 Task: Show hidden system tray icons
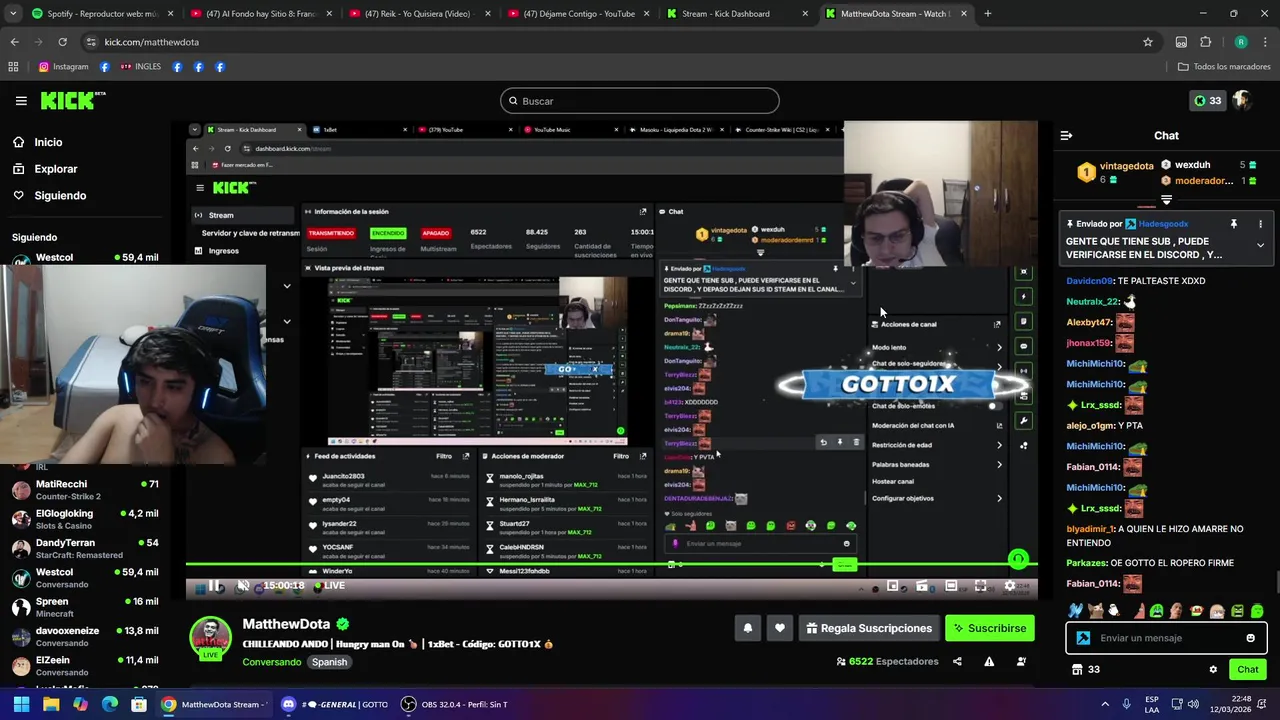click(1105, 704)
